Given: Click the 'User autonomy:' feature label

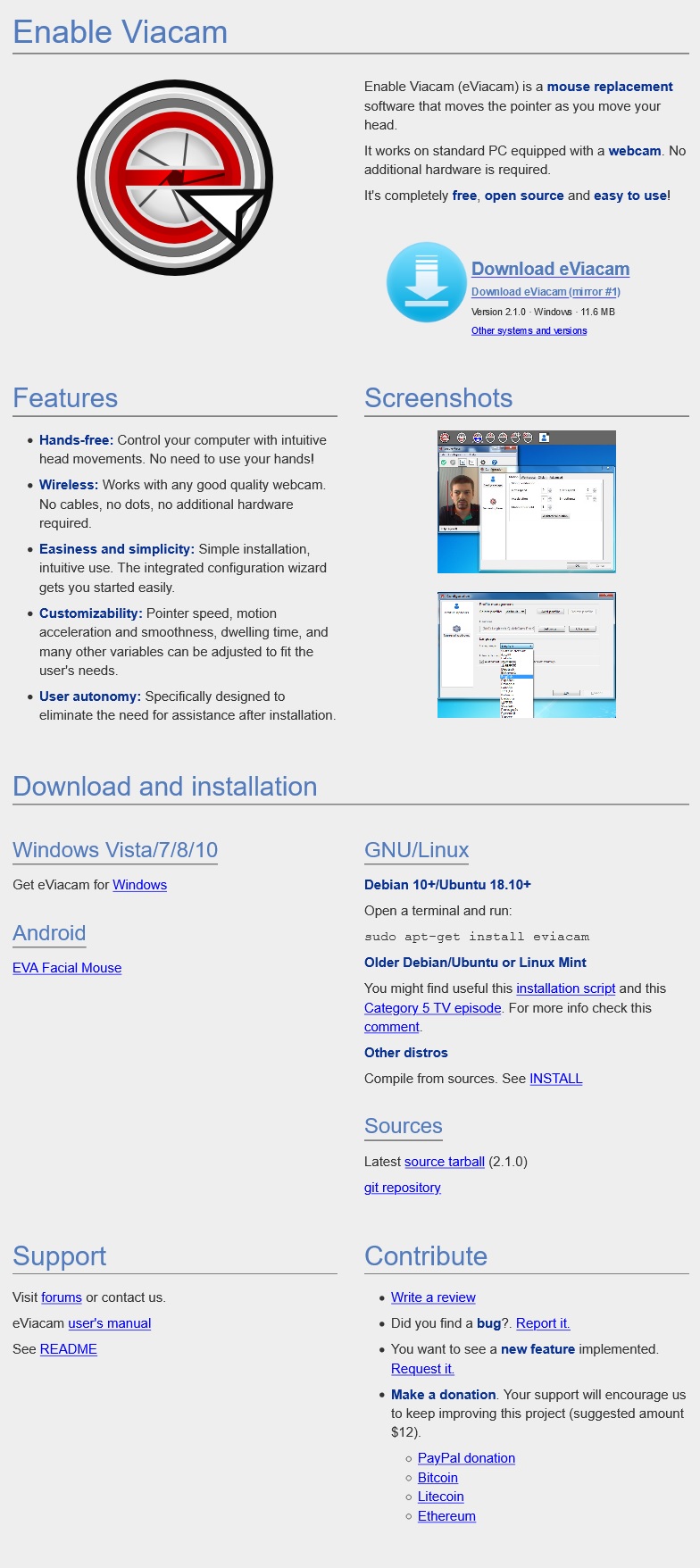Looking at the screenshot, I should click(90, 696).
